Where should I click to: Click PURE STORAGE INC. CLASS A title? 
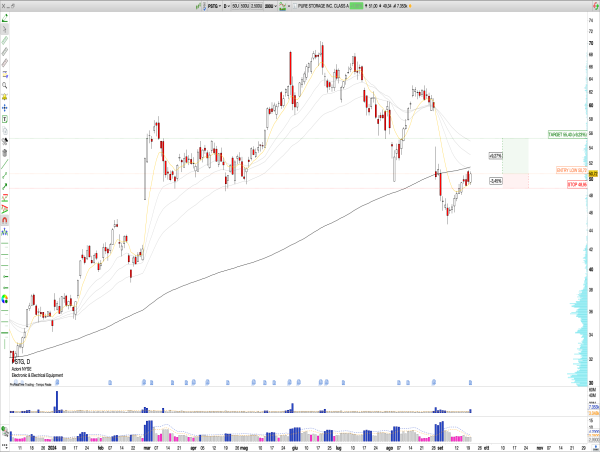click(323, 6)
